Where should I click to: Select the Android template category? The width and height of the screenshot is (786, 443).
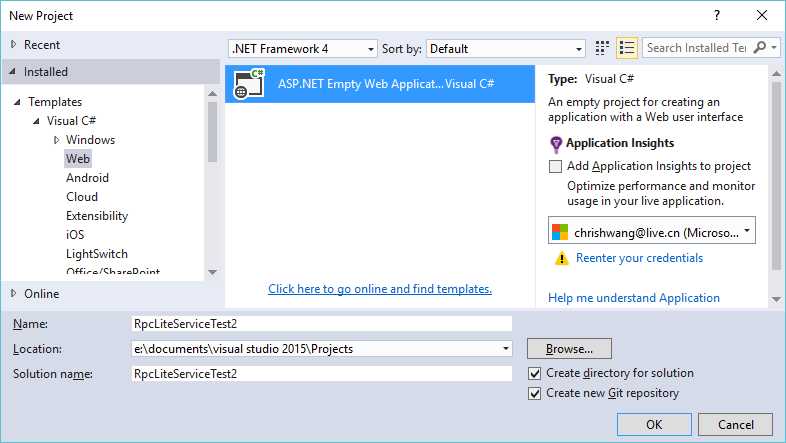click(87, 178)
